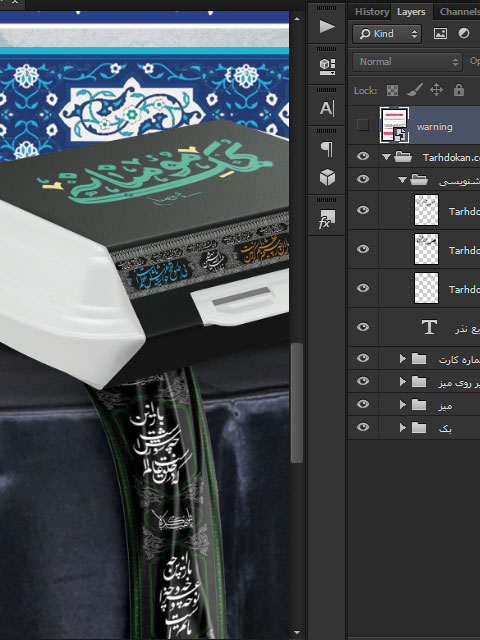
Task: Select the warning layer thumbnail
Action: (x=394, y=125)
